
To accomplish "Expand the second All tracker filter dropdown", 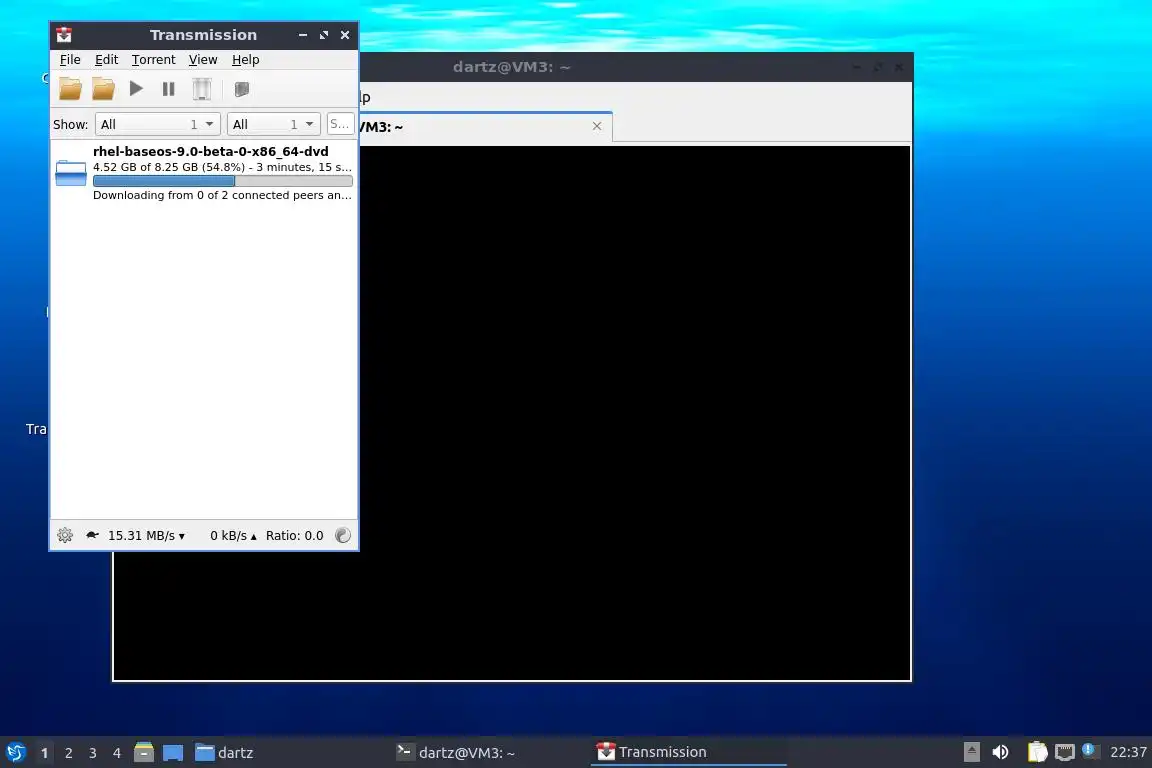I will [x=273, y=124].
